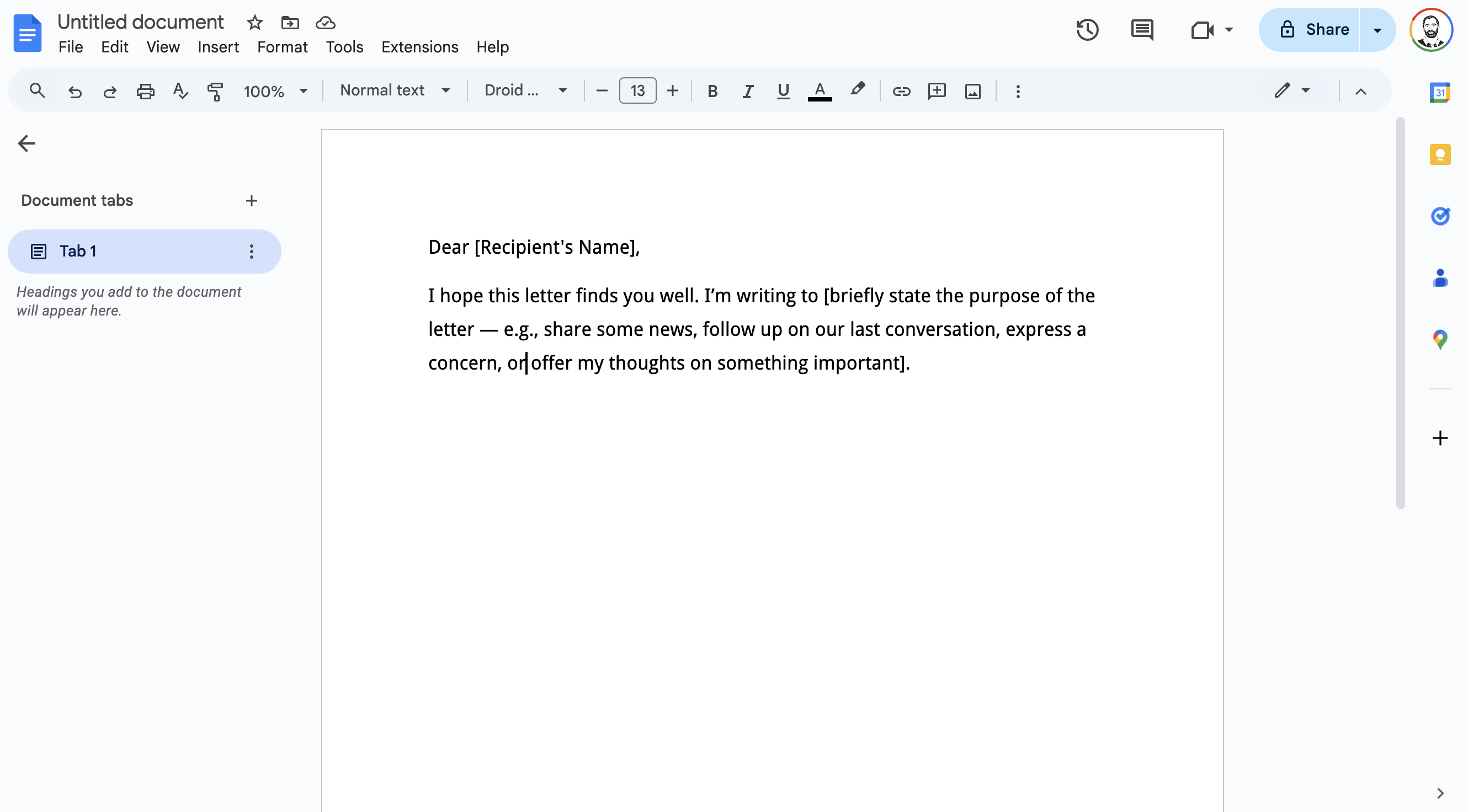Screen dimensions: 1468x812
Task: Open the text color picker
Action: click(820, 91)
